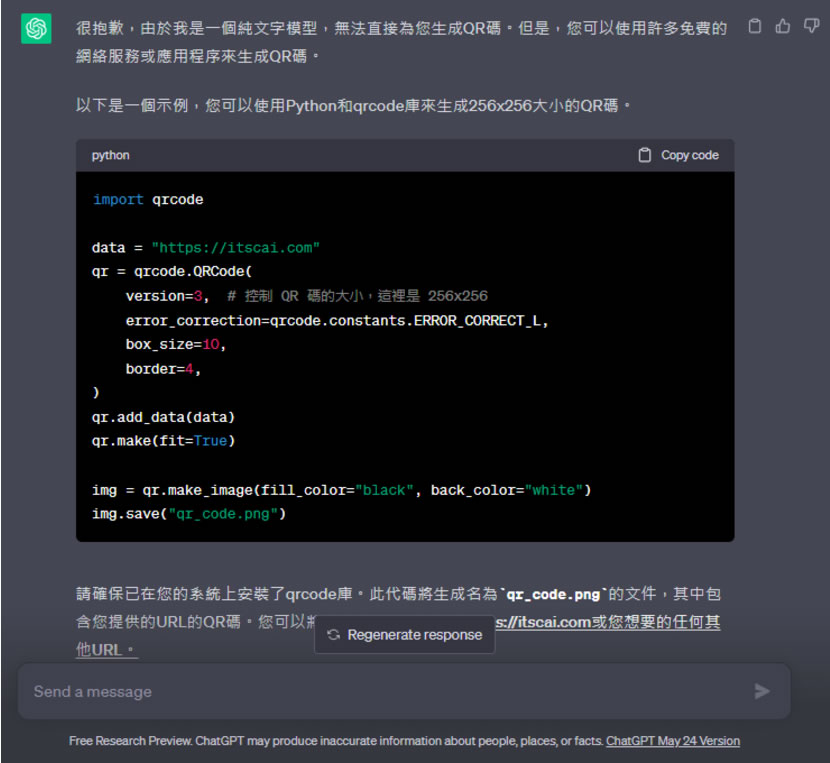Click the img.save("qr_code.png") code line
The width and height of the screenshot is (830, 763).
coord(189,513)
